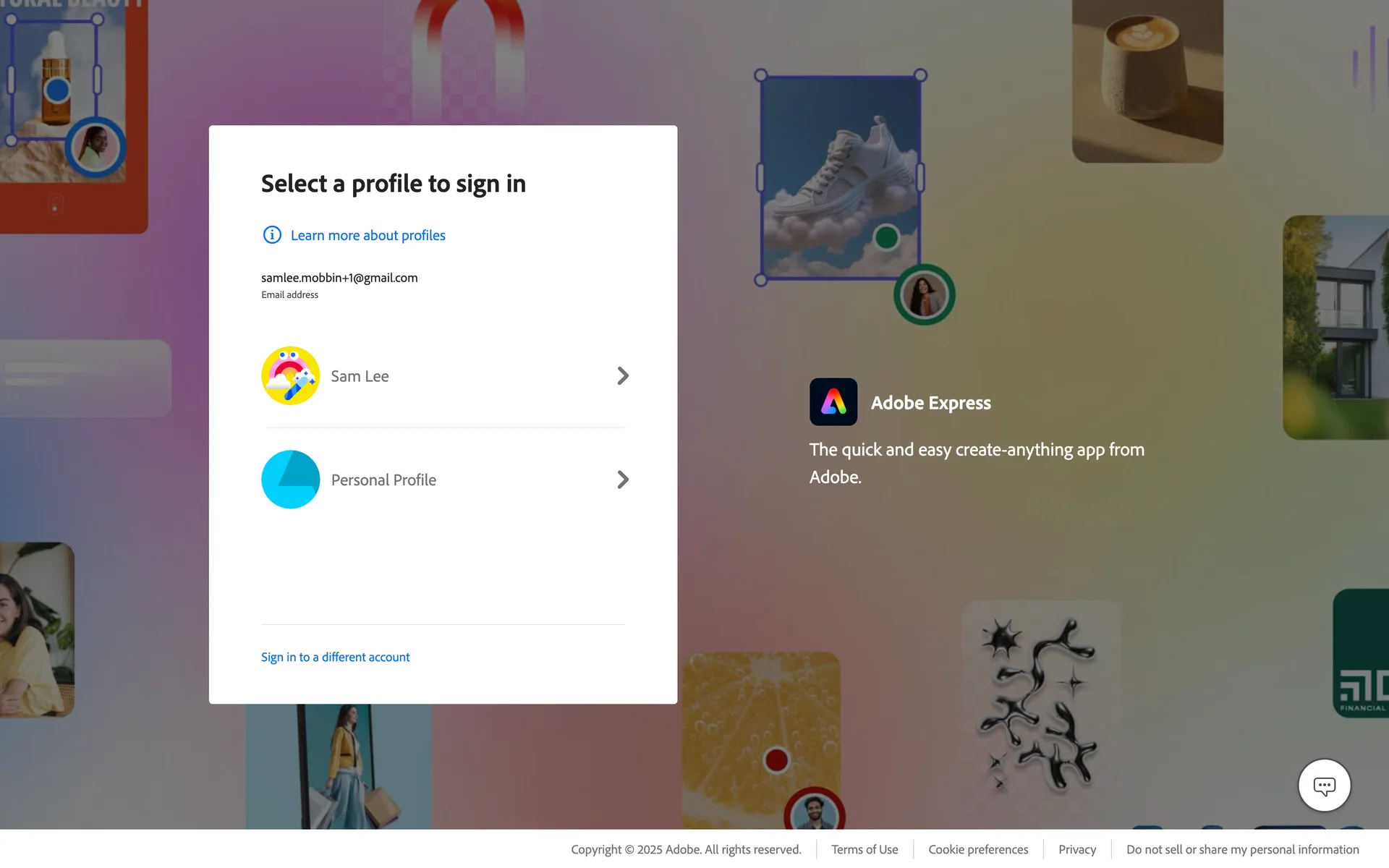Open the Privacy footer link
1389x868 pixels.
tap(1076, 849)
